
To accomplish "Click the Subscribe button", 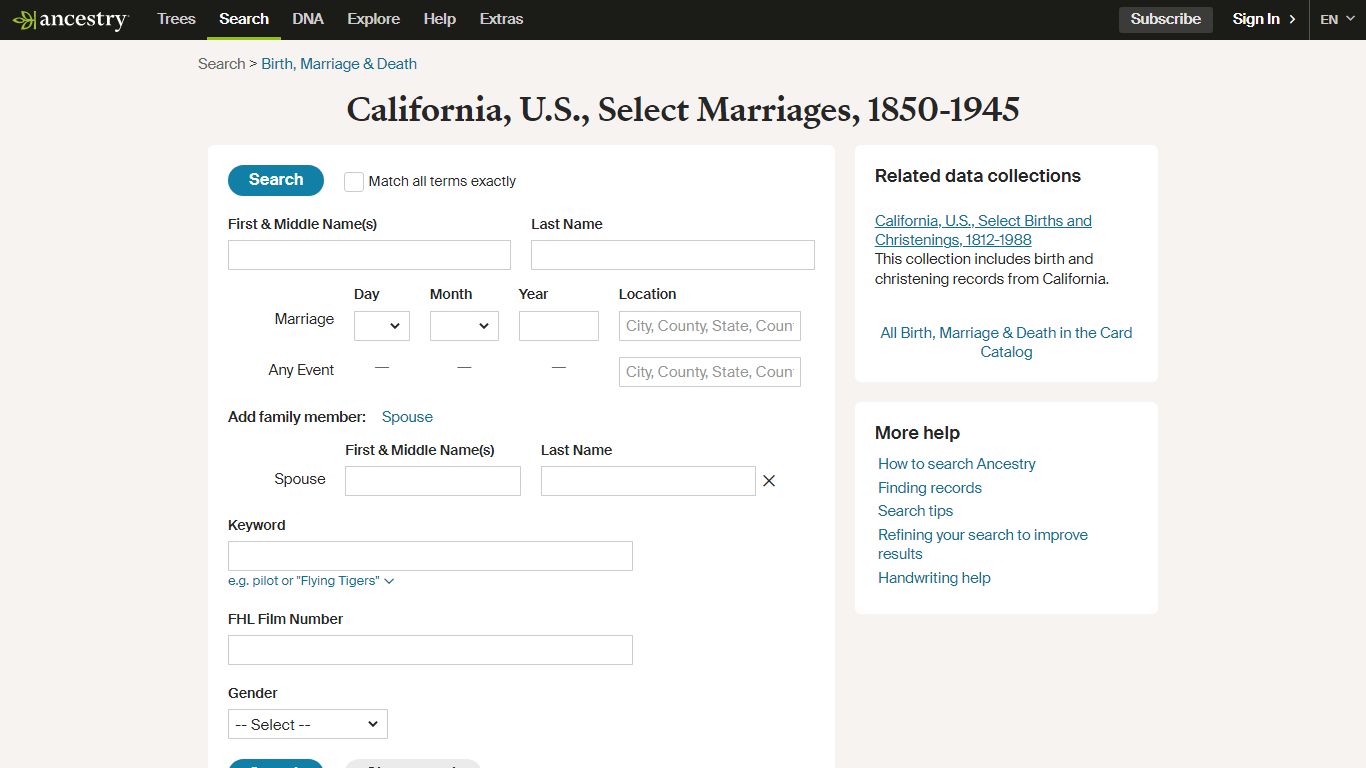I will point(1166,19).
